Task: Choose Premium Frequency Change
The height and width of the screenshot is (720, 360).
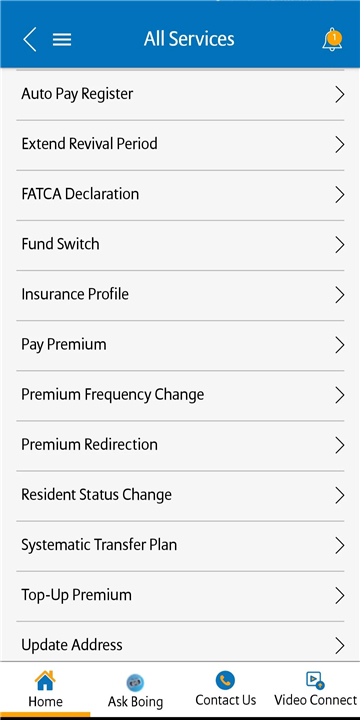Action: click(x=180, y=395)
